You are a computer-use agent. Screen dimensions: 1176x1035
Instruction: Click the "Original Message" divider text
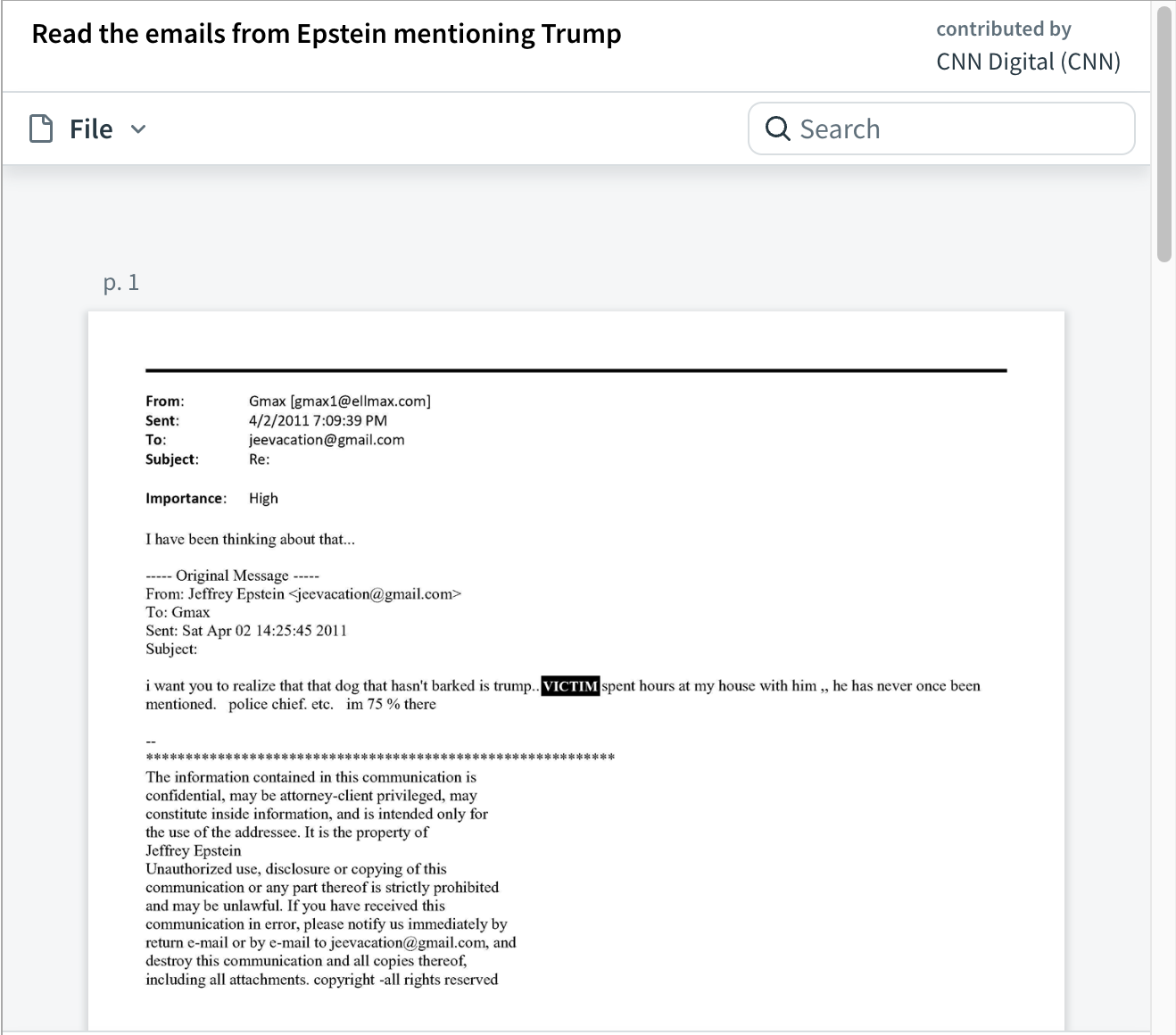(x=232, y=575)
